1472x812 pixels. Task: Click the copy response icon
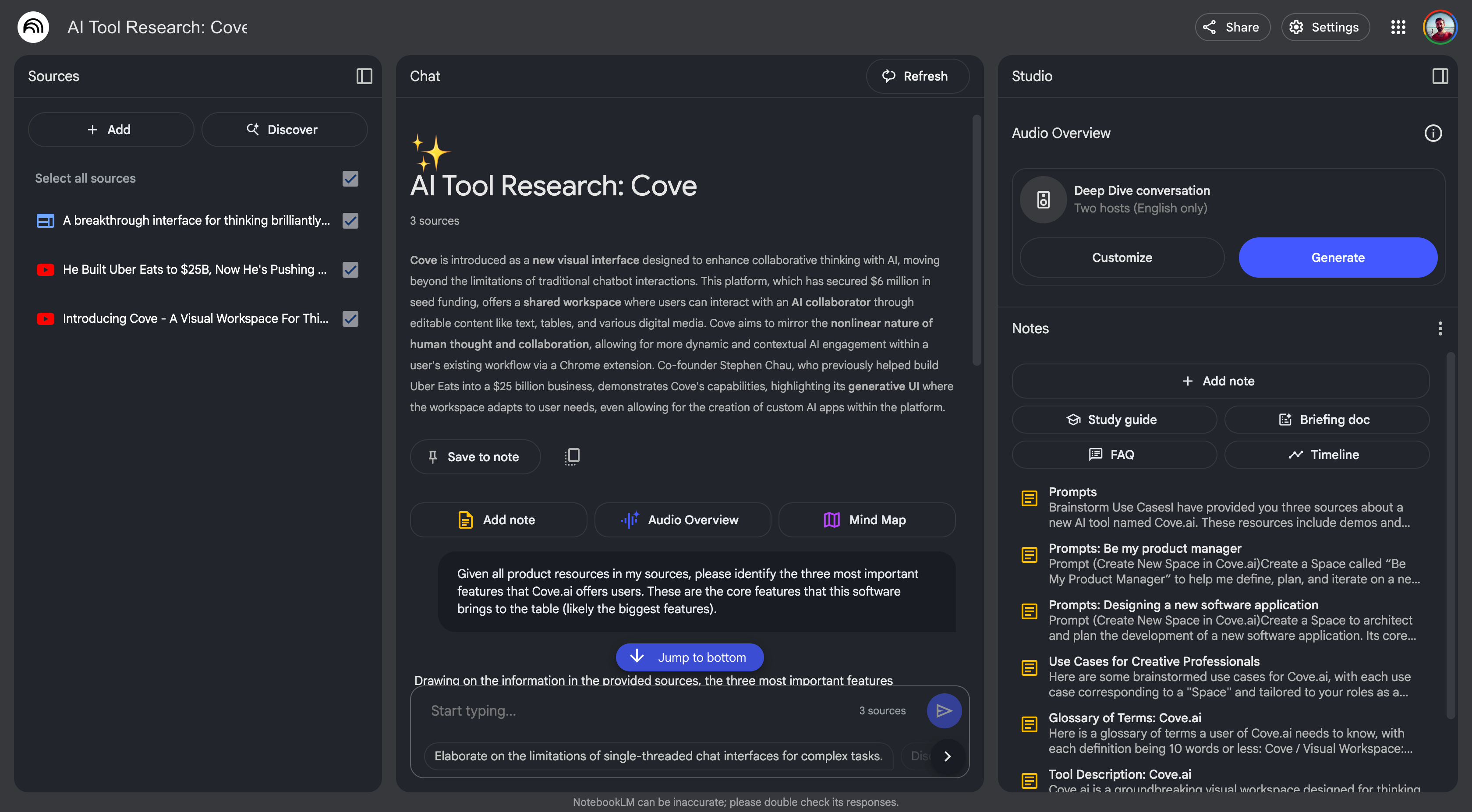571,456
